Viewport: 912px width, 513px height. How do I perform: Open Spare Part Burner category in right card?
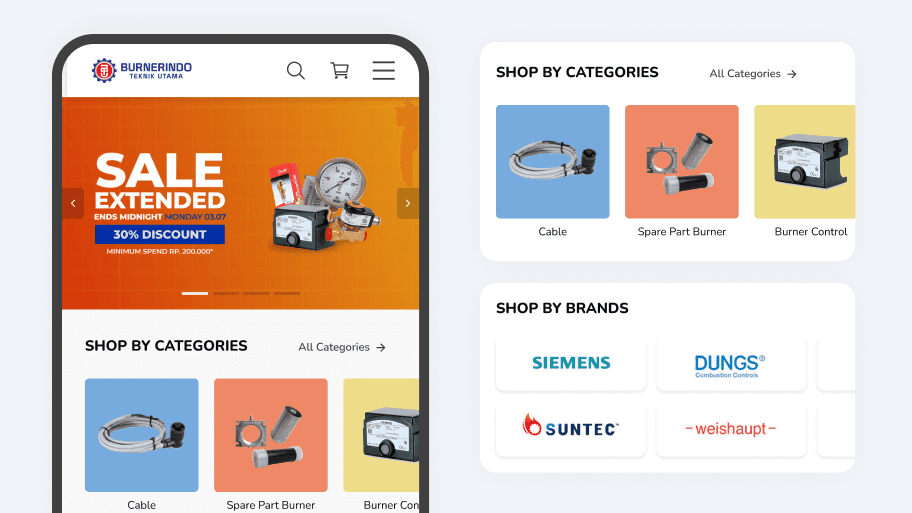click(682, 171)
